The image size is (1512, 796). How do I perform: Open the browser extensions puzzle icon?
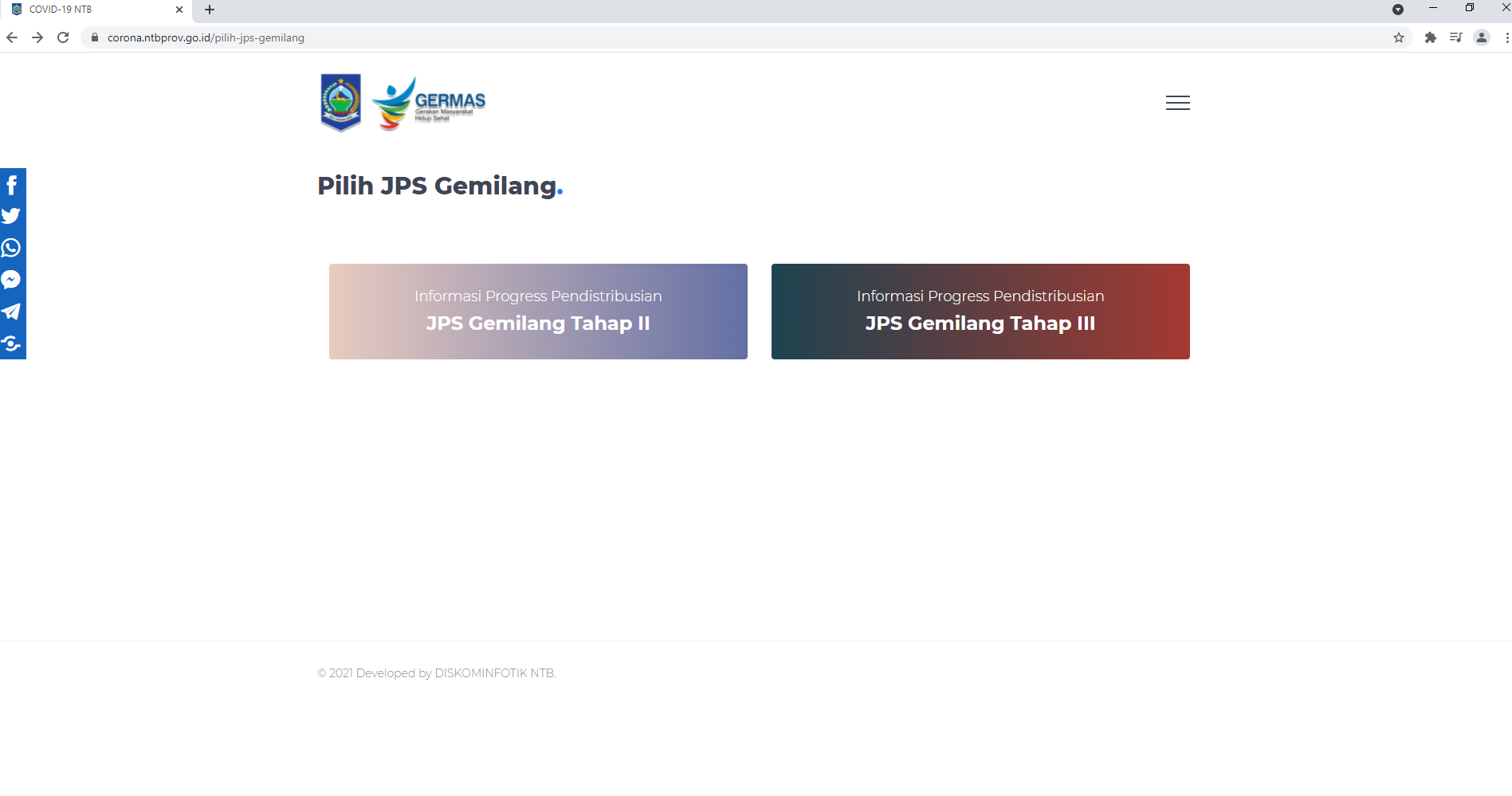(x=1431, y=37)
